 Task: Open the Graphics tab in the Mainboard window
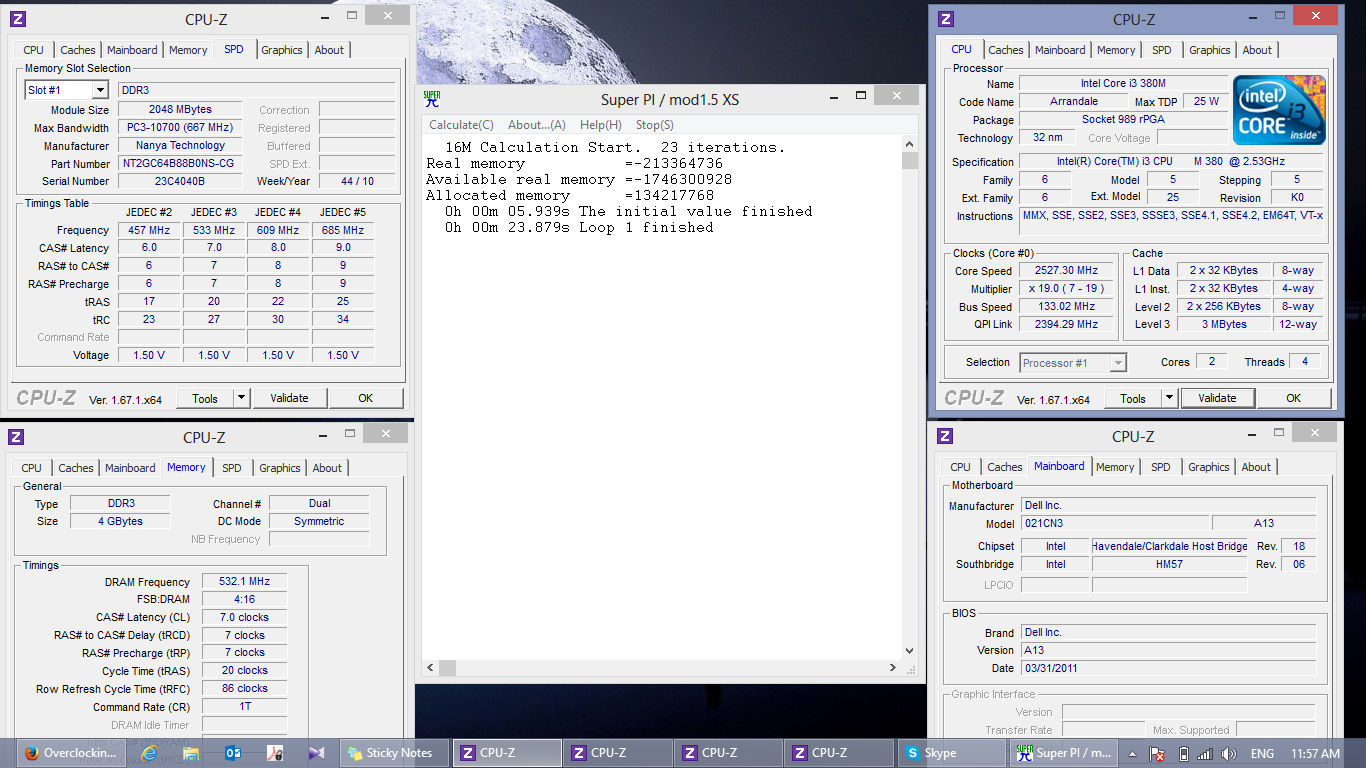coord(1209,467)
